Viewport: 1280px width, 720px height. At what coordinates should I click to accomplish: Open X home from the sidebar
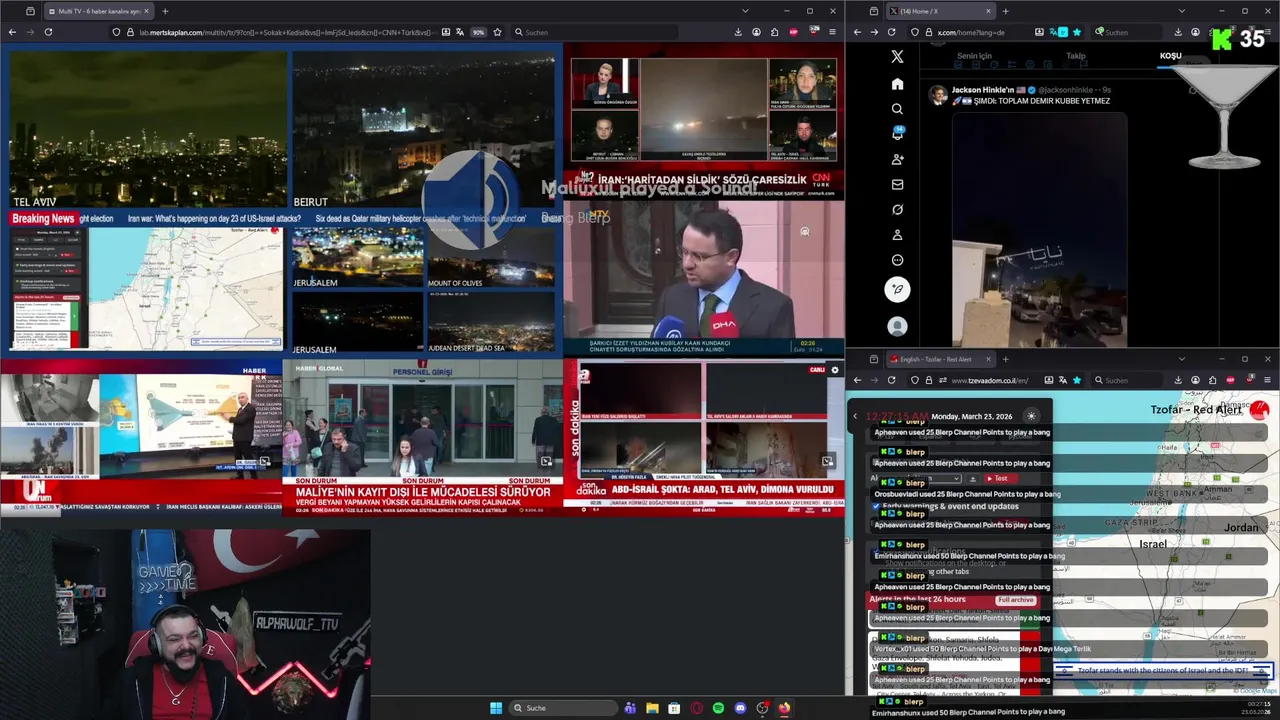(x=897, y=84)
